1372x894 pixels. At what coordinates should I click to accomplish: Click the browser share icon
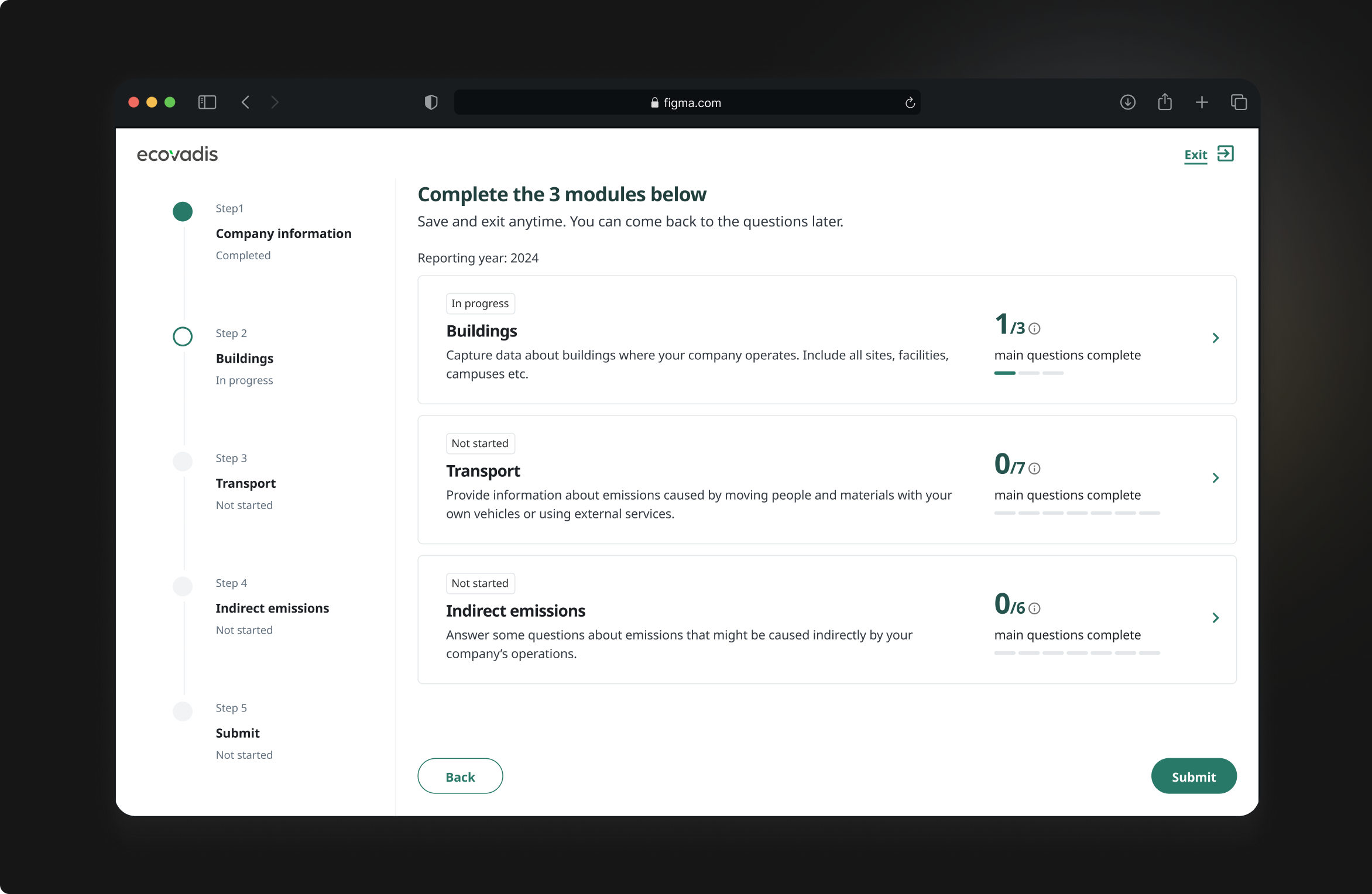point(1165,102)
